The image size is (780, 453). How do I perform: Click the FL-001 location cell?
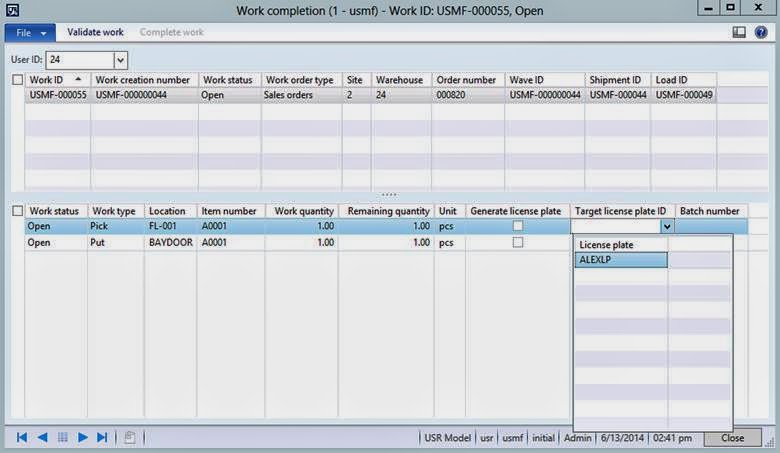[171, 226]
